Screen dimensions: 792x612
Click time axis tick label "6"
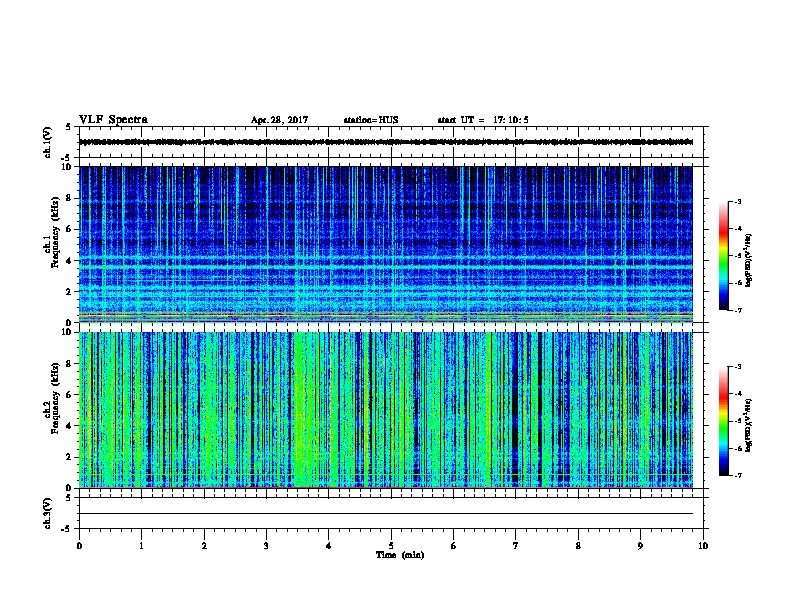click(x=454, y=546)
